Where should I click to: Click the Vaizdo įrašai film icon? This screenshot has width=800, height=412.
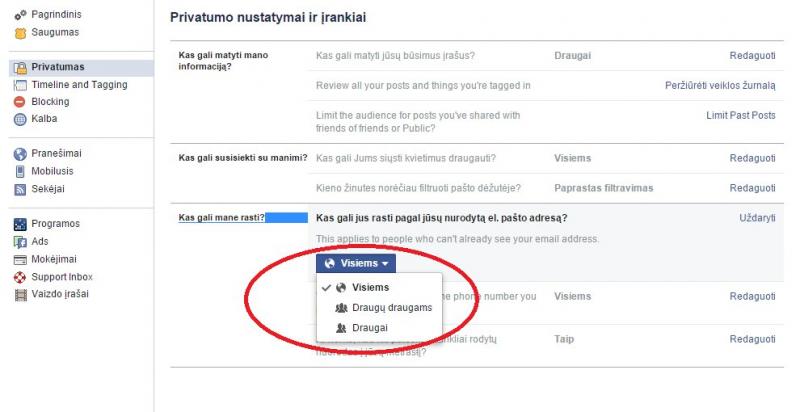(x=20, y=294)
